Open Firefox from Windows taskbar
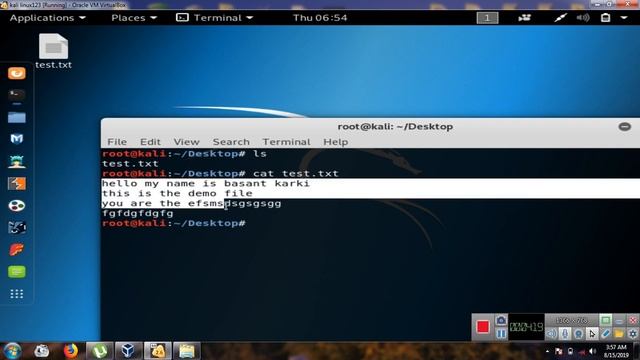The image size is (640, 360). pos(71,351)
